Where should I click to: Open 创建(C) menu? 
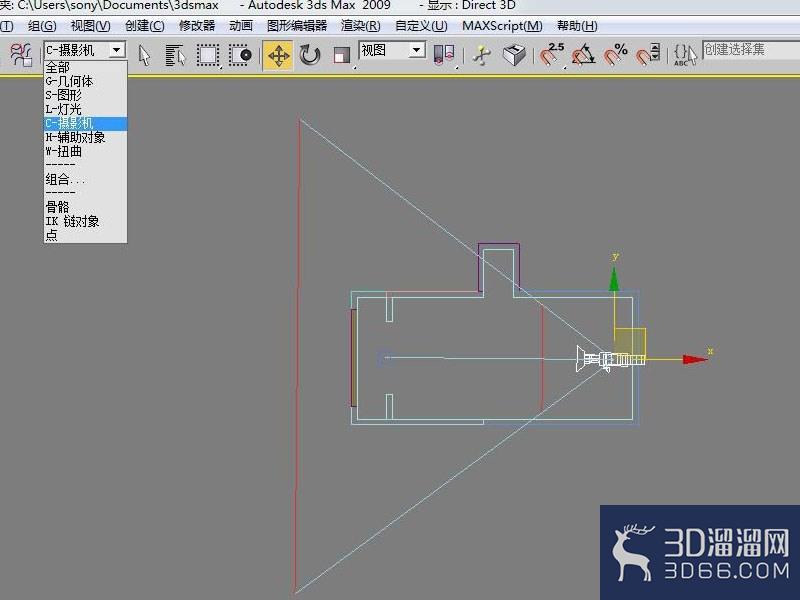(144, 26)
